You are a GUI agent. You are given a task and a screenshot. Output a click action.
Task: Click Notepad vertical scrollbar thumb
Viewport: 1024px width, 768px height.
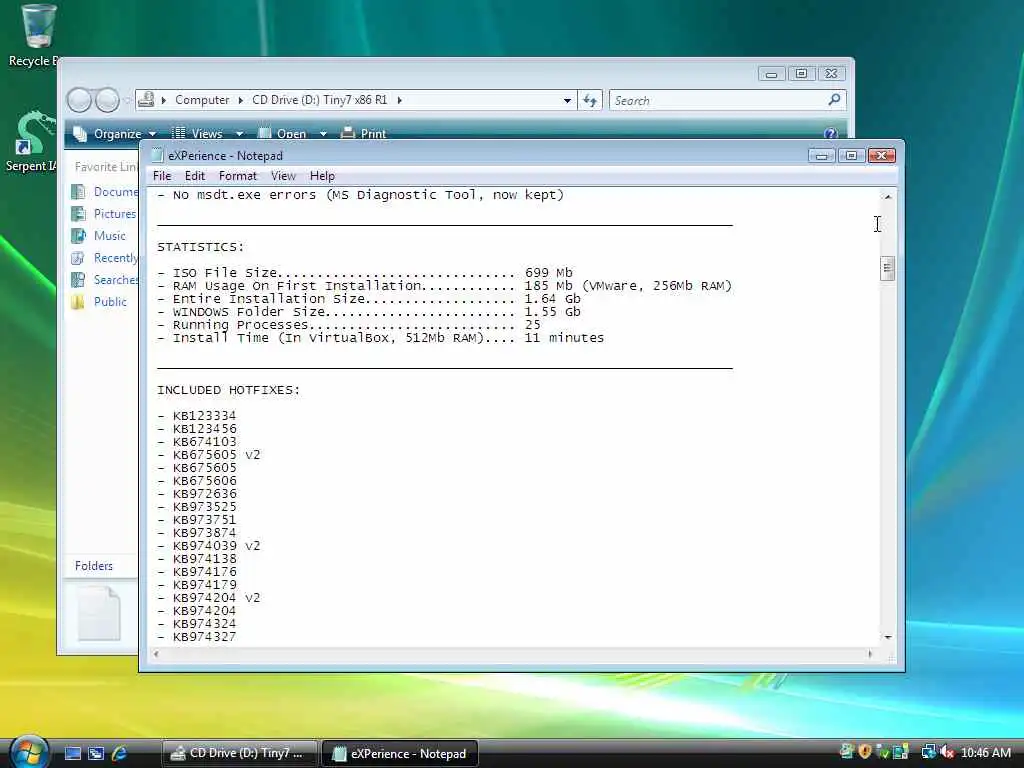tap(887, 268)
